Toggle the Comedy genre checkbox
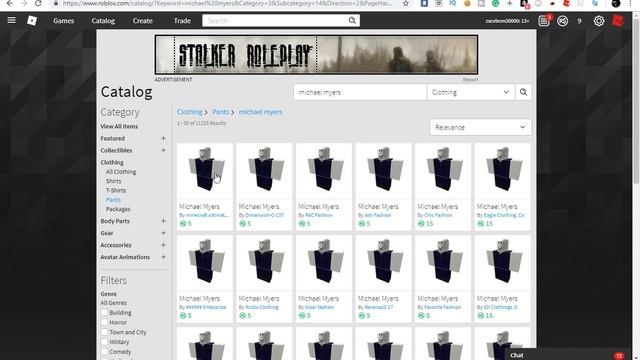The width and height of the screenshot is (640, 360). coord(104,352)
